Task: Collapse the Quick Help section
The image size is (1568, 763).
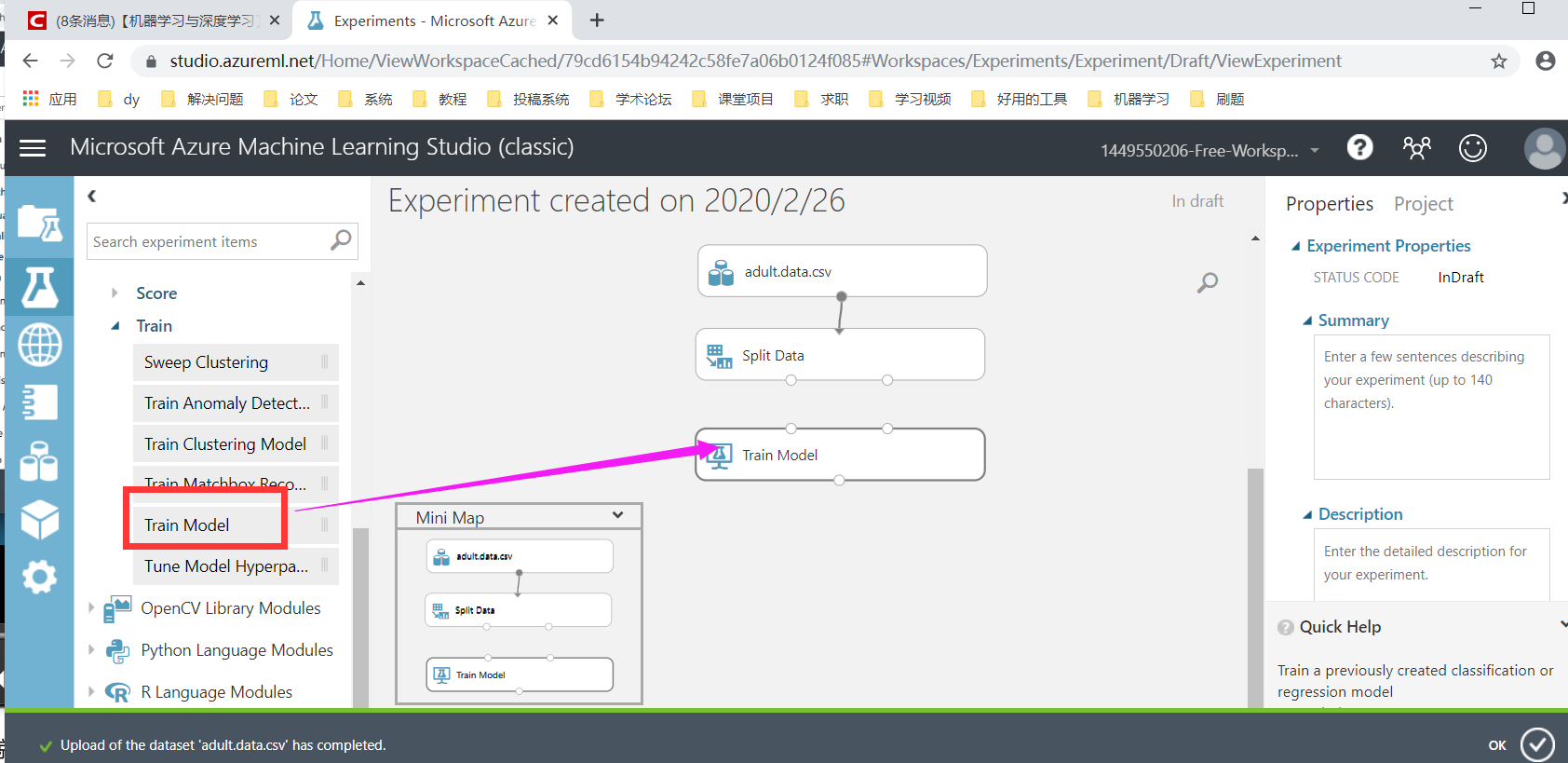Action: (1563, 624)
